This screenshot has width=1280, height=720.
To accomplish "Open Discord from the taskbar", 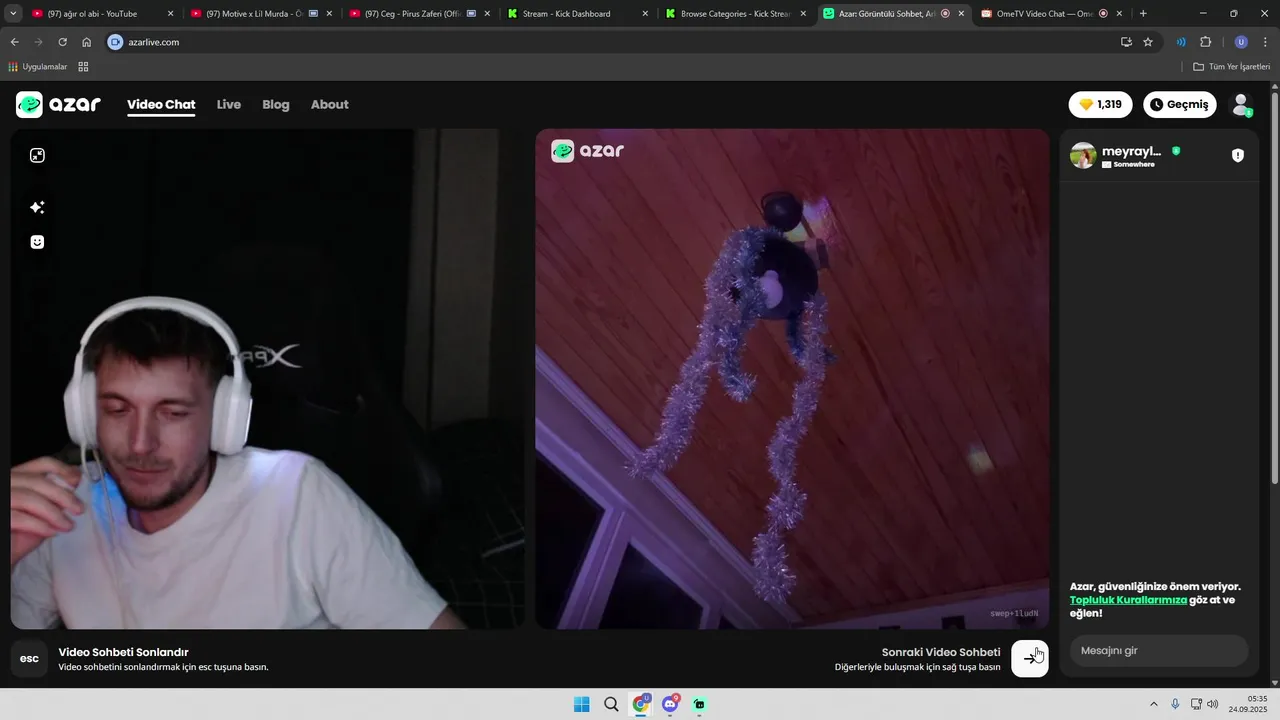I will coord(670,704).
